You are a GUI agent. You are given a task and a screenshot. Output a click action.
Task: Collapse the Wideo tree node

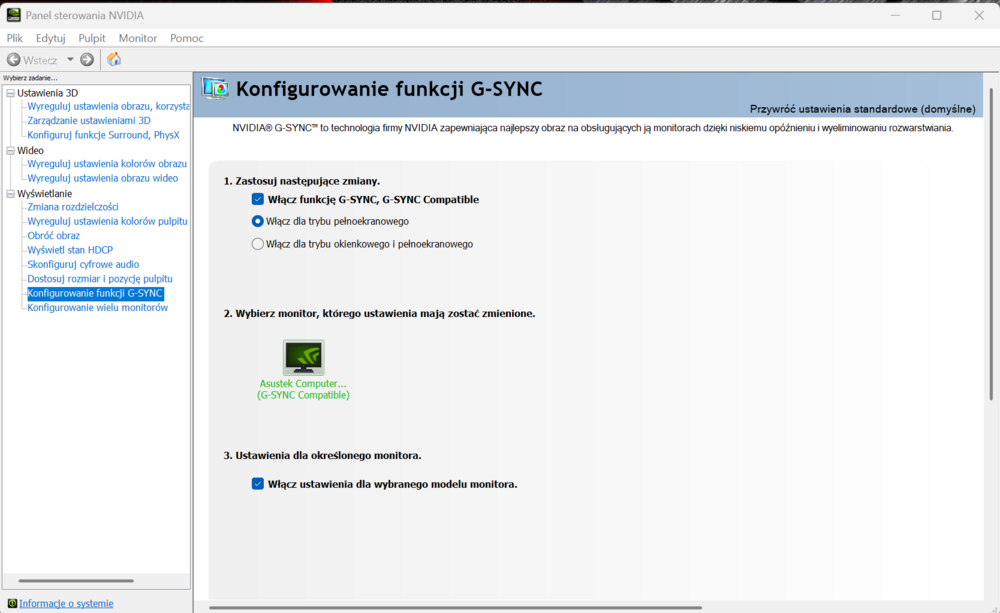pos(10,151)
